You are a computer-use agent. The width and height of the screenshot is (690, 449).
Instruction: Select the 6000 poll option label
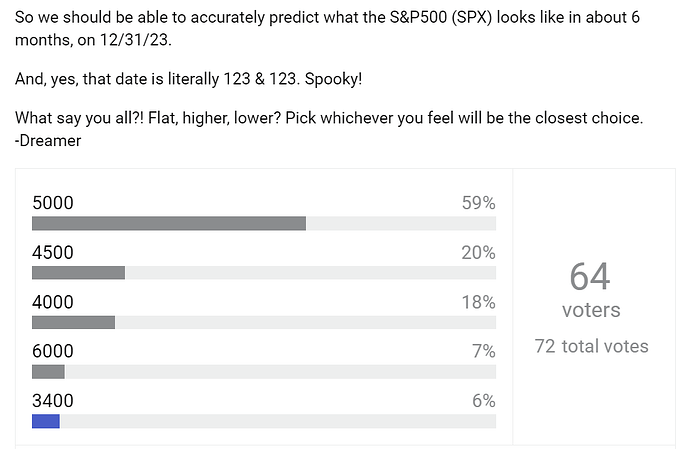click(x=53, y=351)
